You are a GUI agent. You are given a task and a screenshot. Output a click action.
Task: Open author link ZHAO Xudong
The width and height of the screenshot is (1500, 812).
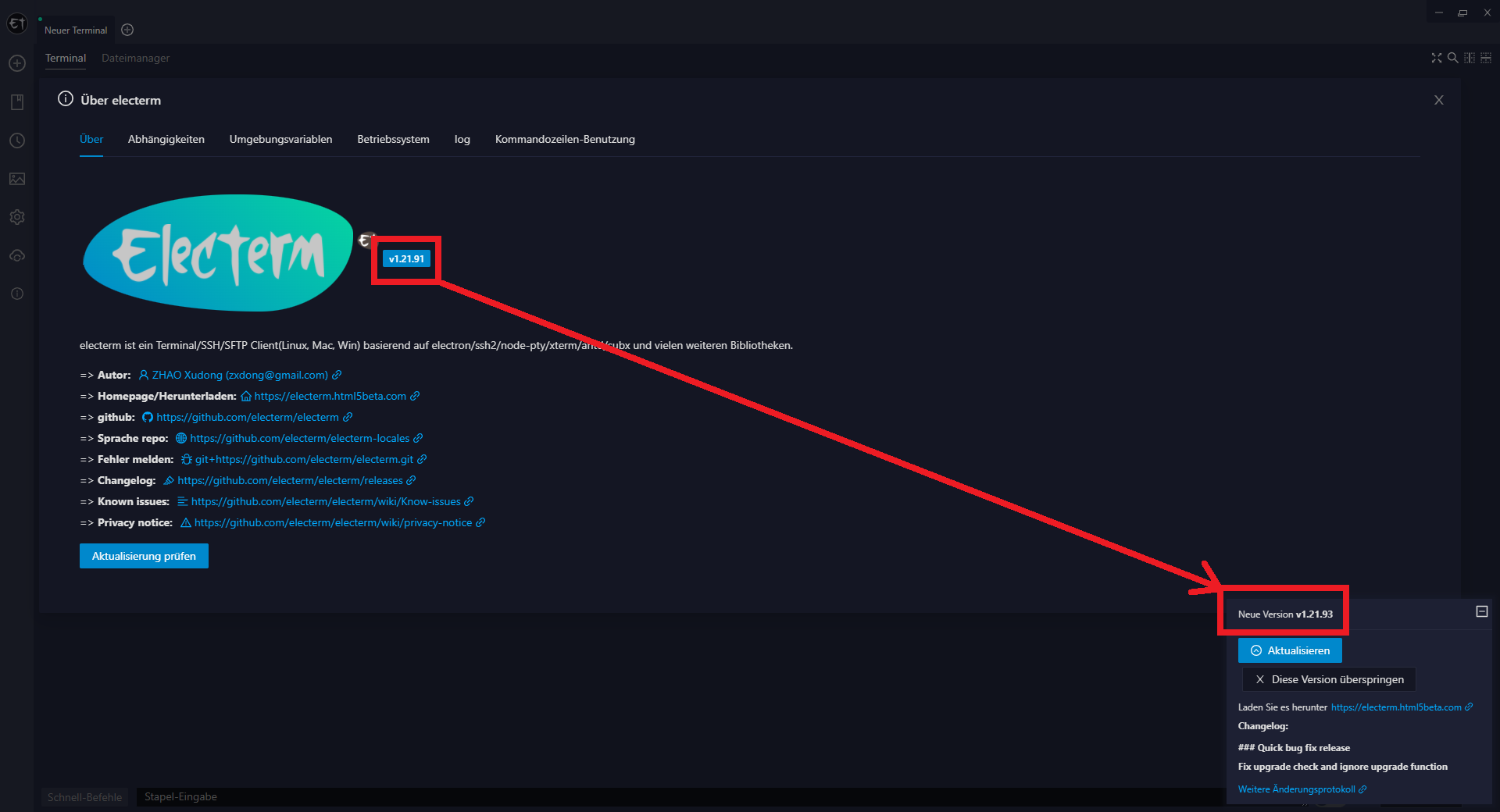coord(240,375)
